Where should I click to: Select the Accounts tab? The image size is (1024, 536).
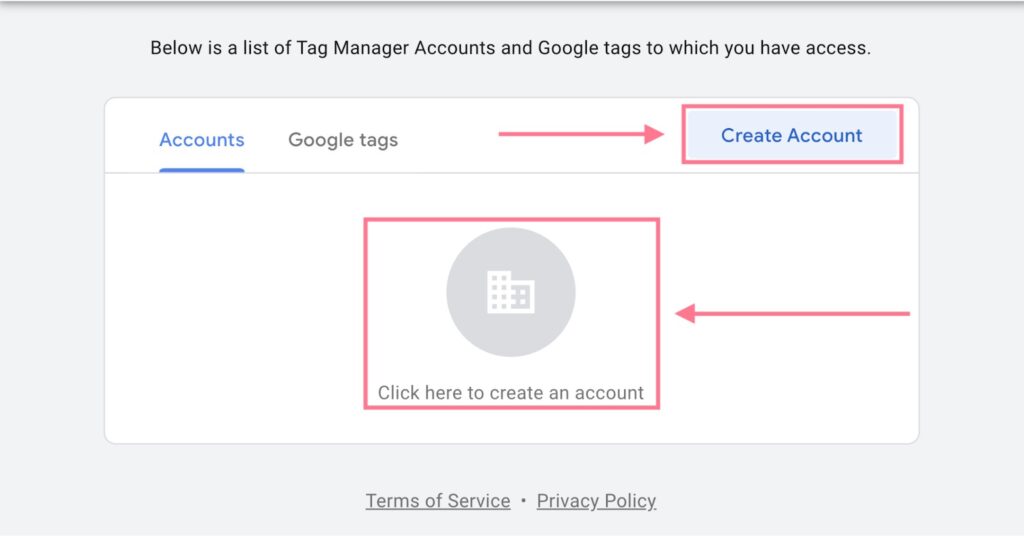pyautogui.click(x=202, y=140)
